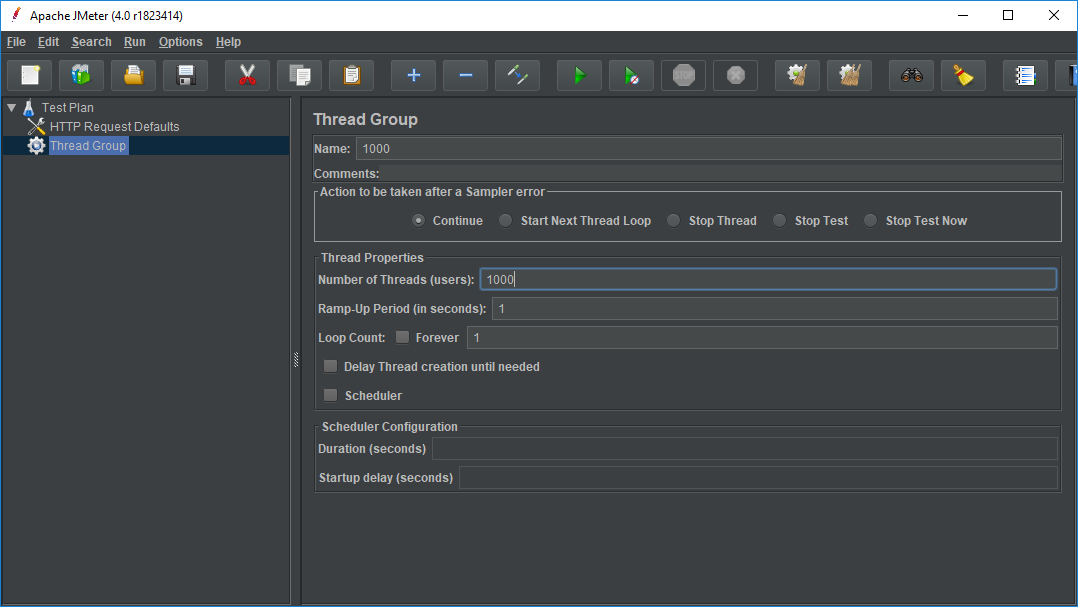
Task: Click the Save floppy disk icon
Action: [x=185, y=75]
